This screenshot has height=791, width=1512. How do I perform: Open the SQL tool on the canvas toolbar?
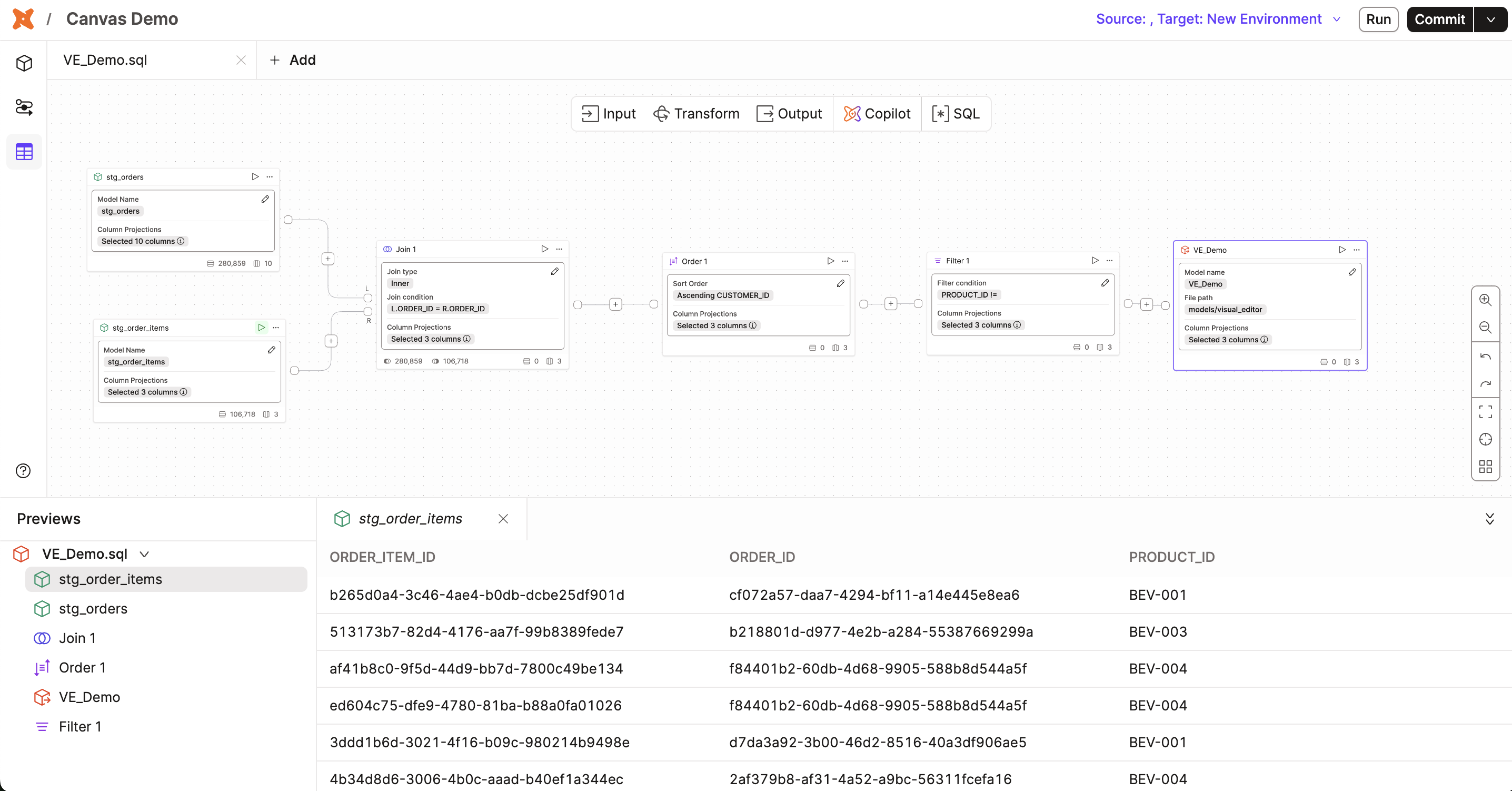[x=956, y=113]
